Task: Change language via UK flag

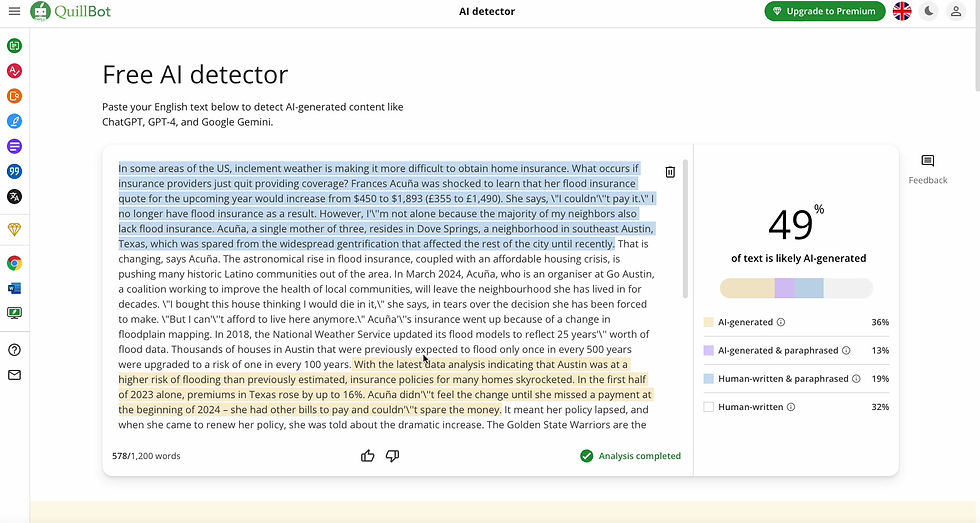Action: click(x=902, y=11)
